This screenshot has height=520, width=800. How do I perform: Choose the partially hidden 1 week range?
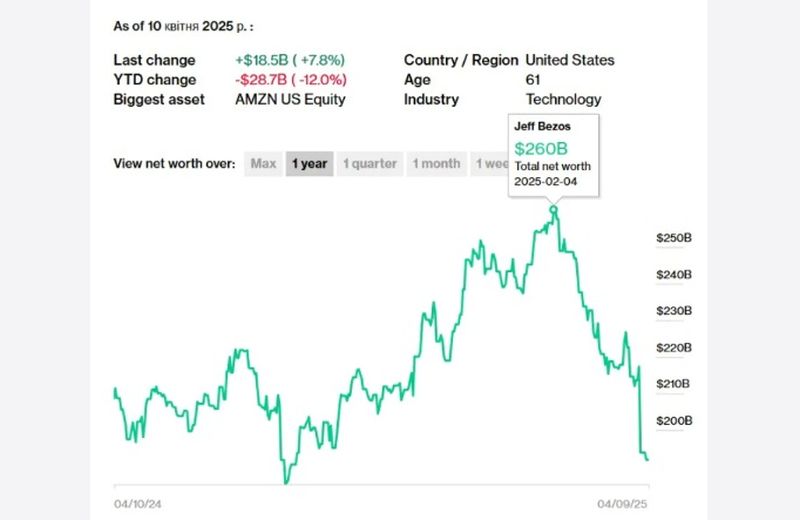click(490, 164)
